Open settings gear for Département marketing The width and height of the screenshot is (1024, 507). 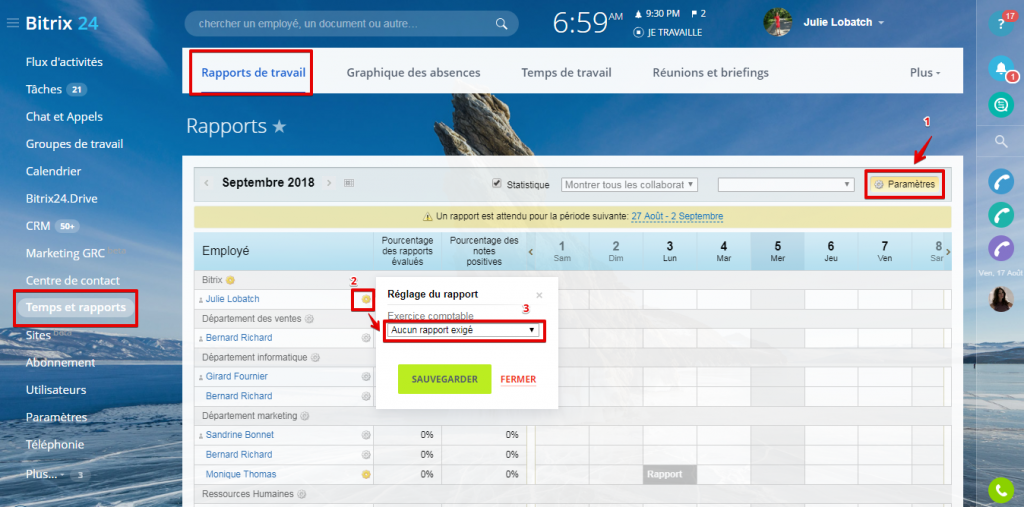coord(304,416)
